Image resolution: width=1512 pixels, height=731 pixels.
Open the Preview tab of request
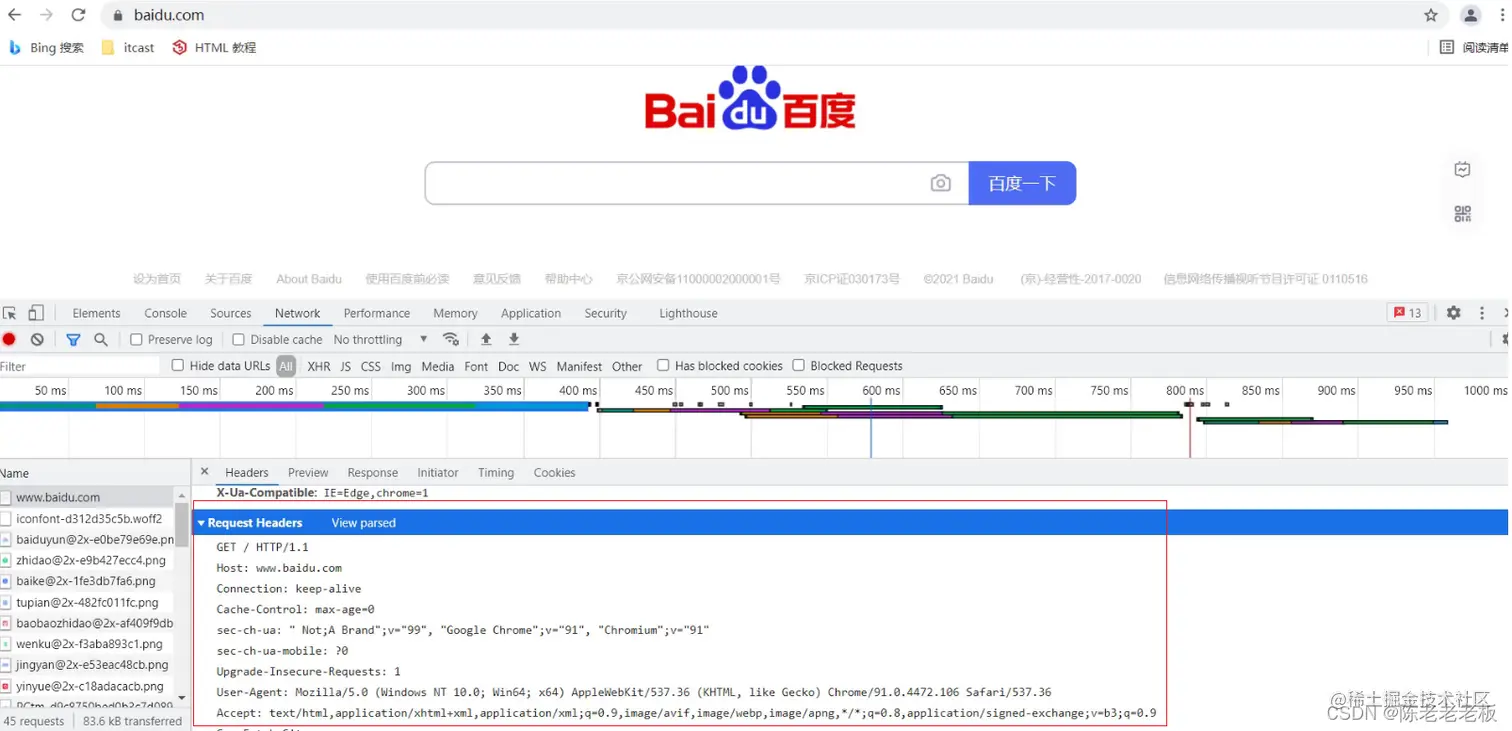308,473
